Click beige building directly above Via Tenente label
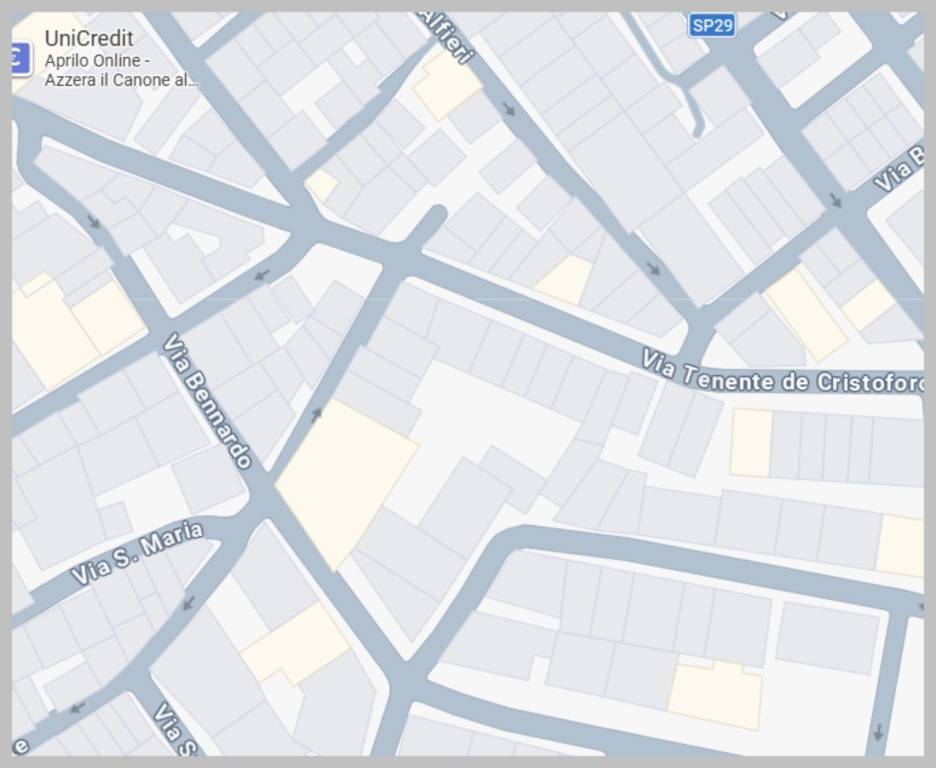936x768 pixels. (x=565, y=279)
